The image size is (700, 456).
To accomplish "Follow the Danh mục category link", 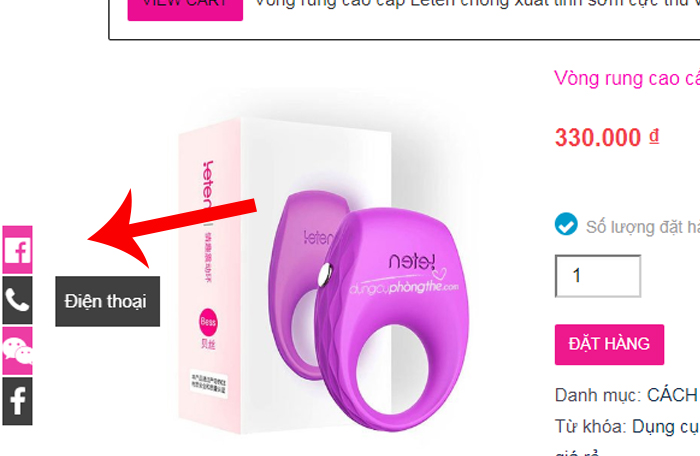I will pyautogui.click(x=672, y=395).
